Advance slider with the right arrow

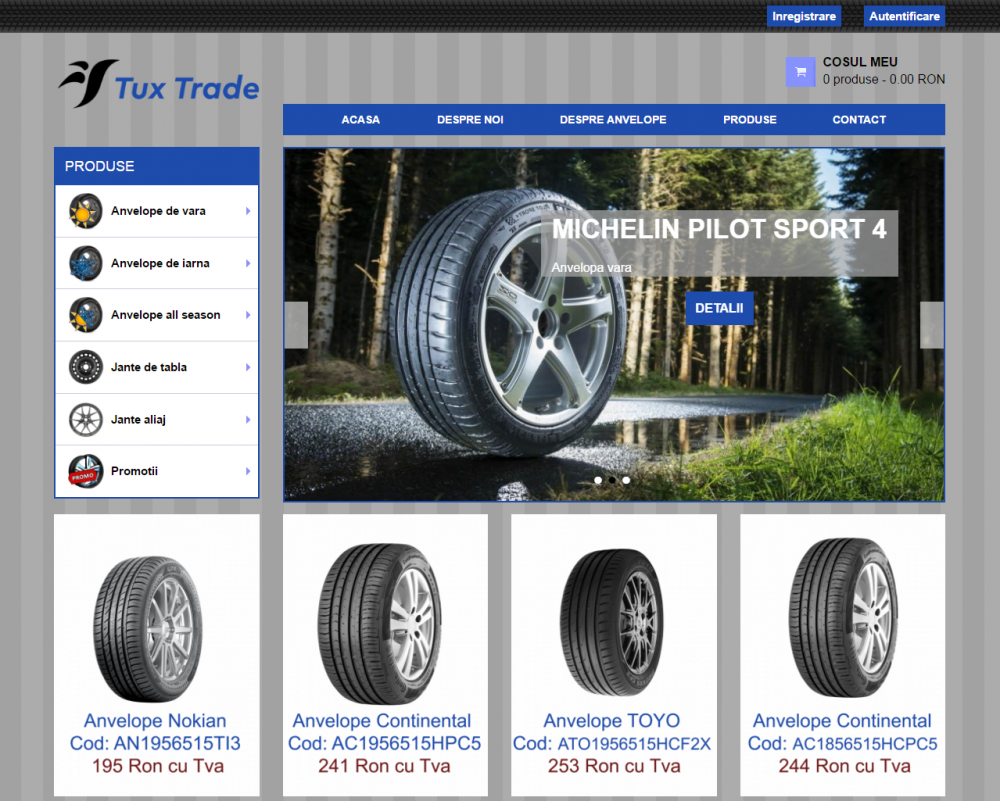point(931,325)
